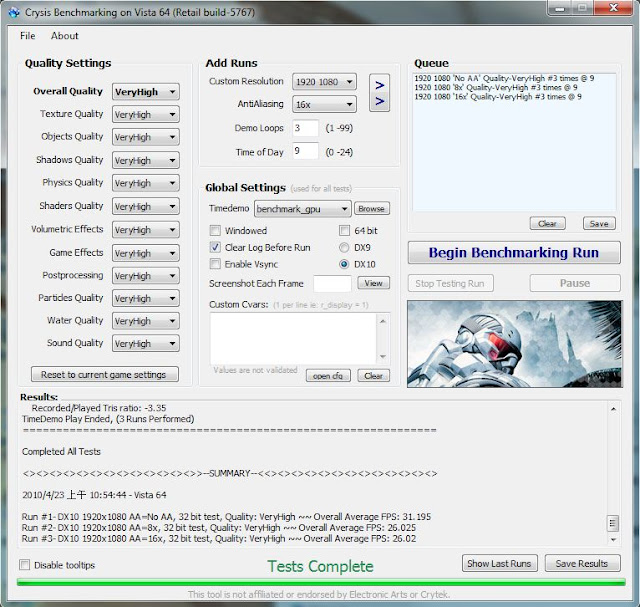Open the Texture Quality dropdown
This screenshot has width=640, height=607.
[146, 115]
